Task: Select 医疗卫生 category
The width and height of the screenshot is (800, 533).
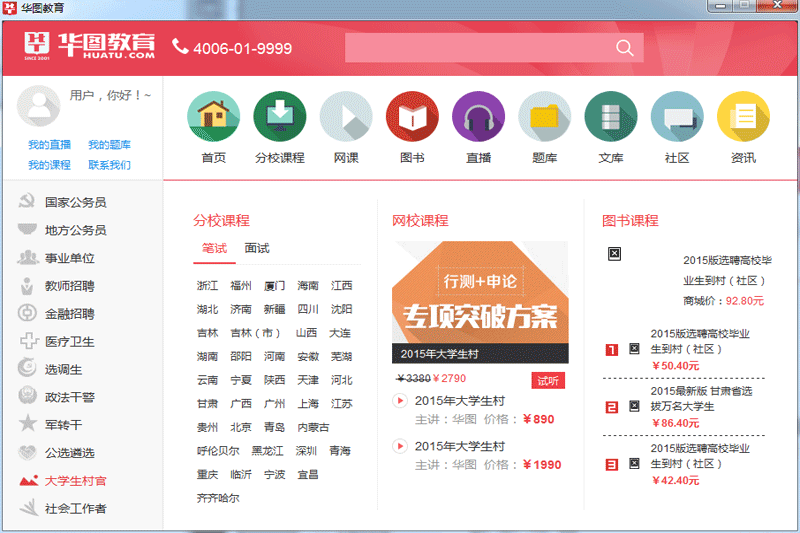Action: [69, 342]
